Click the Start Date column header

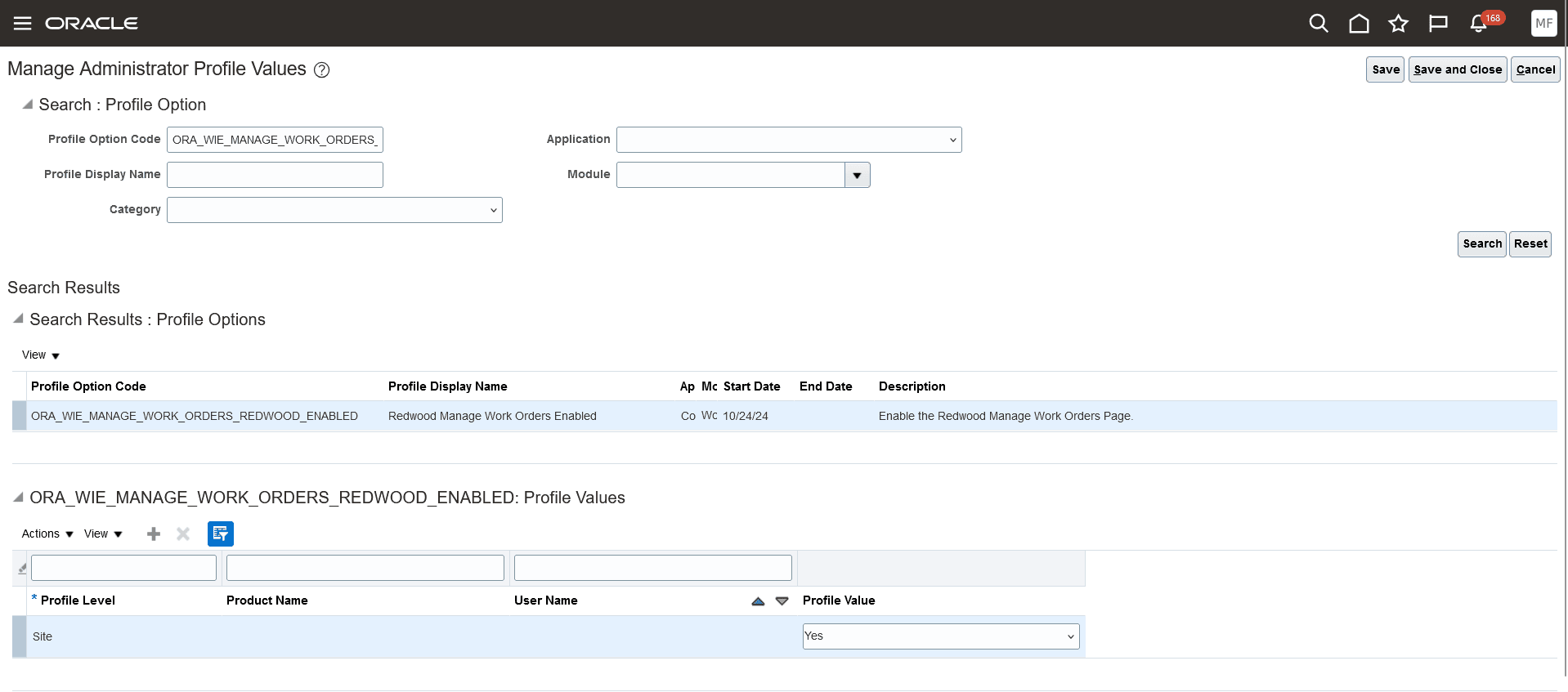pyautogui.click(x=752, y=386)
